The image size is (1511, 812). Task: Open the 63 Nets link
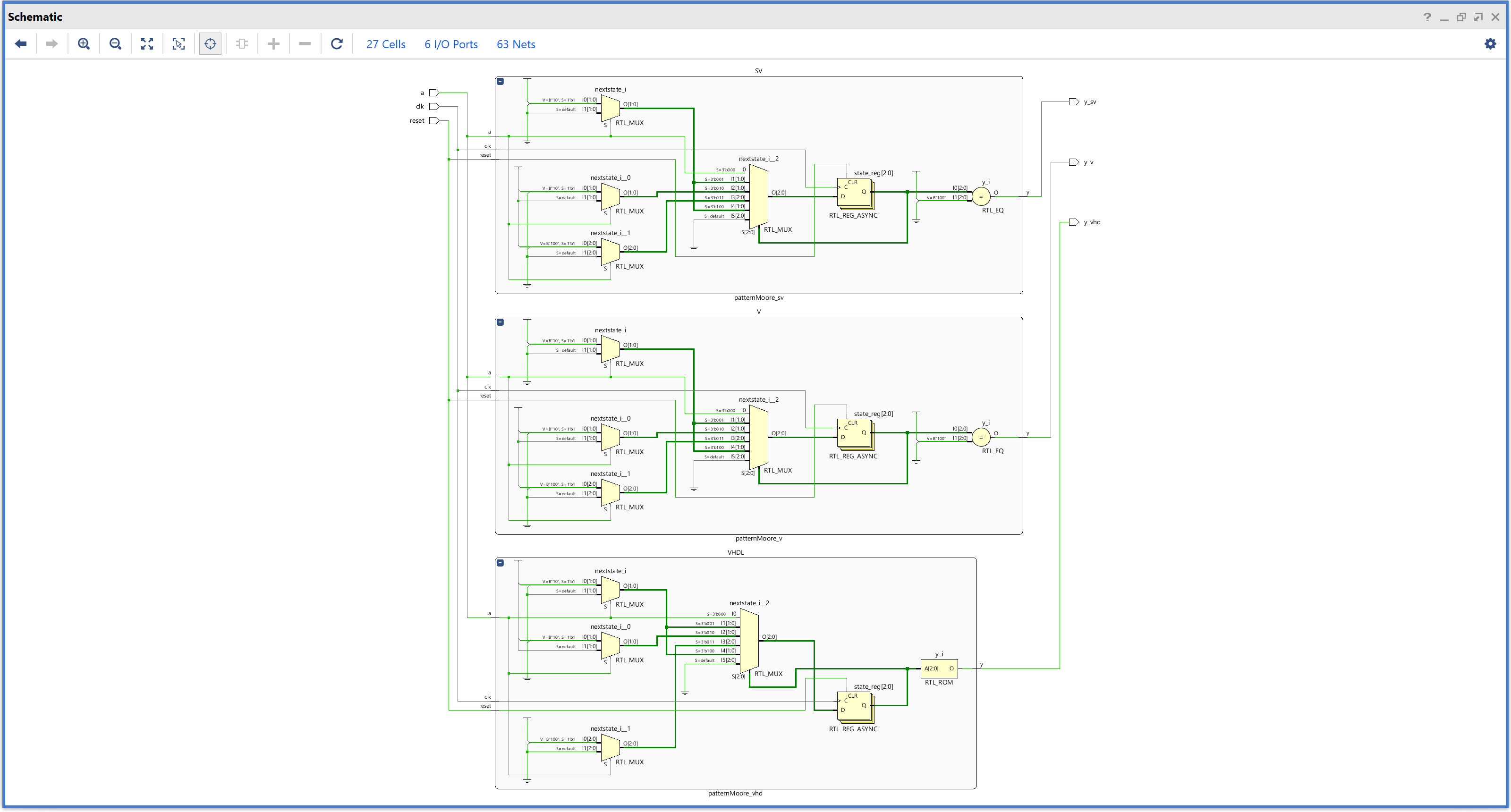click(x=516, y=44)
